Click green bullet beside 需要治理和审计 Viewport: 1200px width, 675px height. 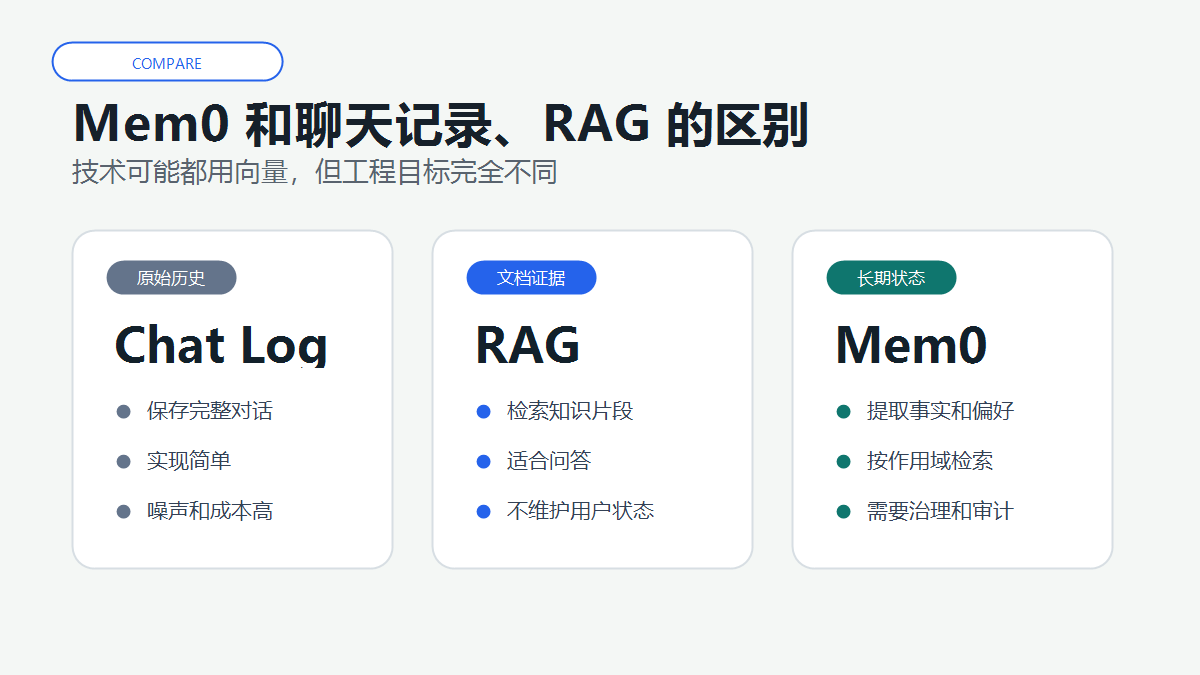tap(844, 511)
